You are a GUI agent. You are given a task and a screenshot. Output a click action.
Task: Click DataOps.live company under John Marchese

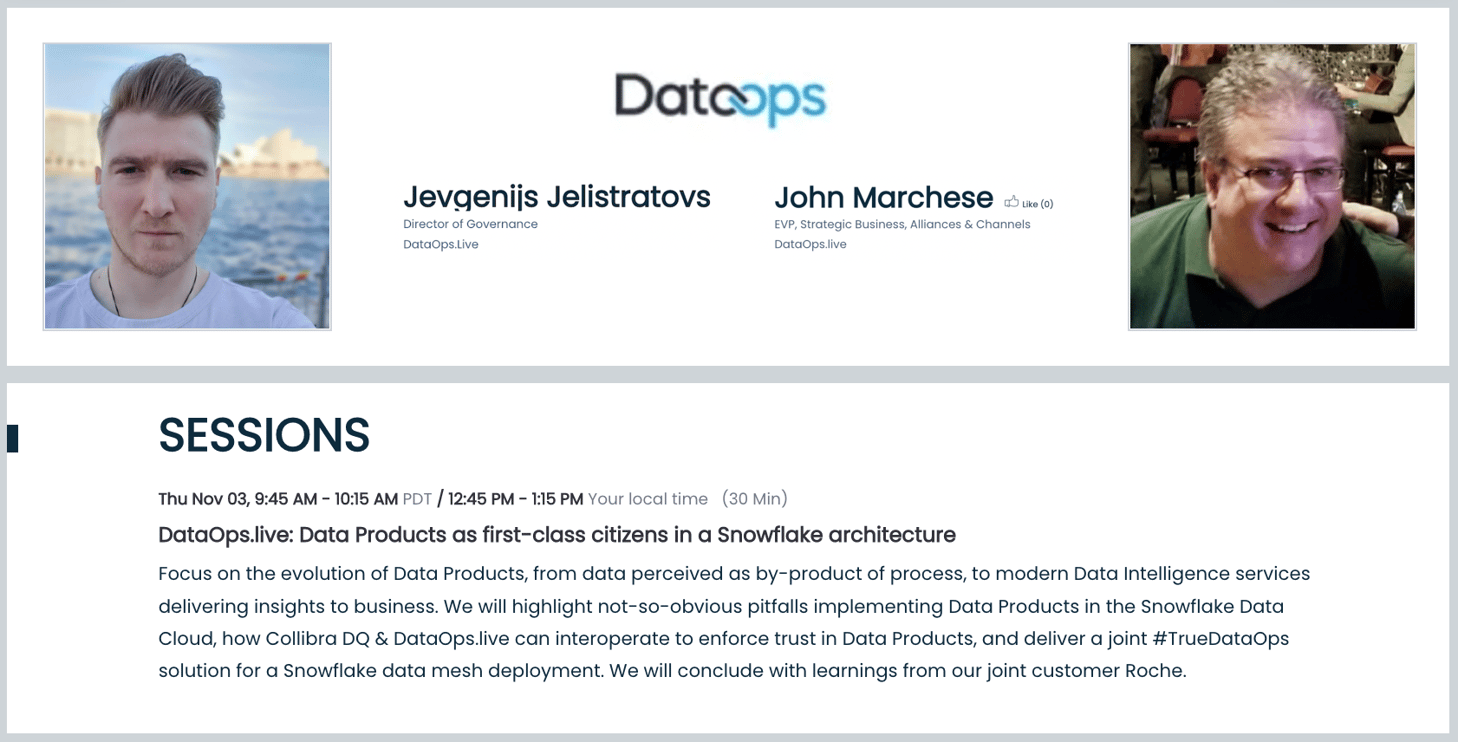pyautogui.click(x=810, y=244)
